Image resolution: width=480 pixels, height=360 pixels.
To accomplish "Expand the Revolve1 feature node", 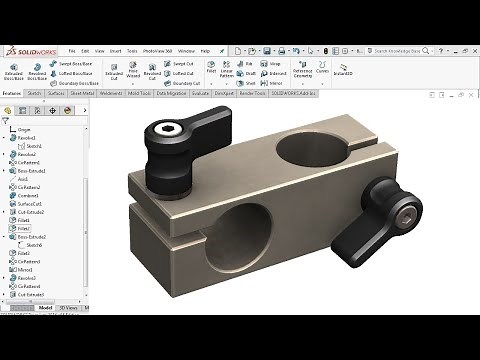I will point(4,138).
